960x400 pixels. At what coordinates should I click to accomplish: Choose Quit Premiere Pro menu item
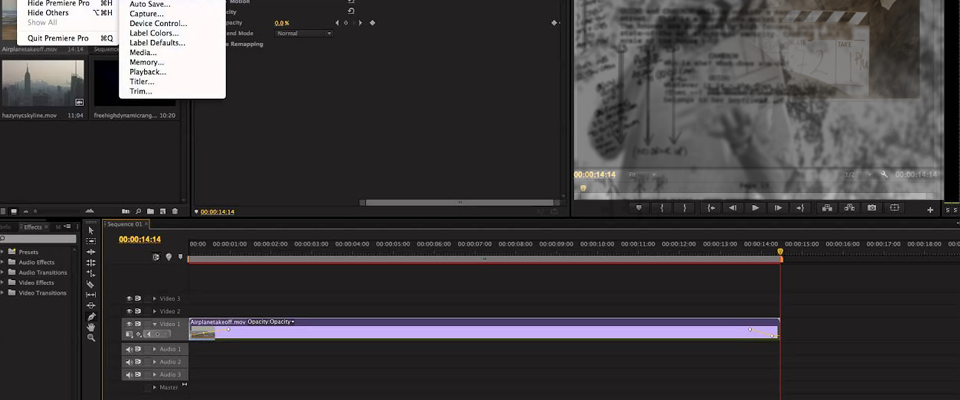(x=69, y=38)
